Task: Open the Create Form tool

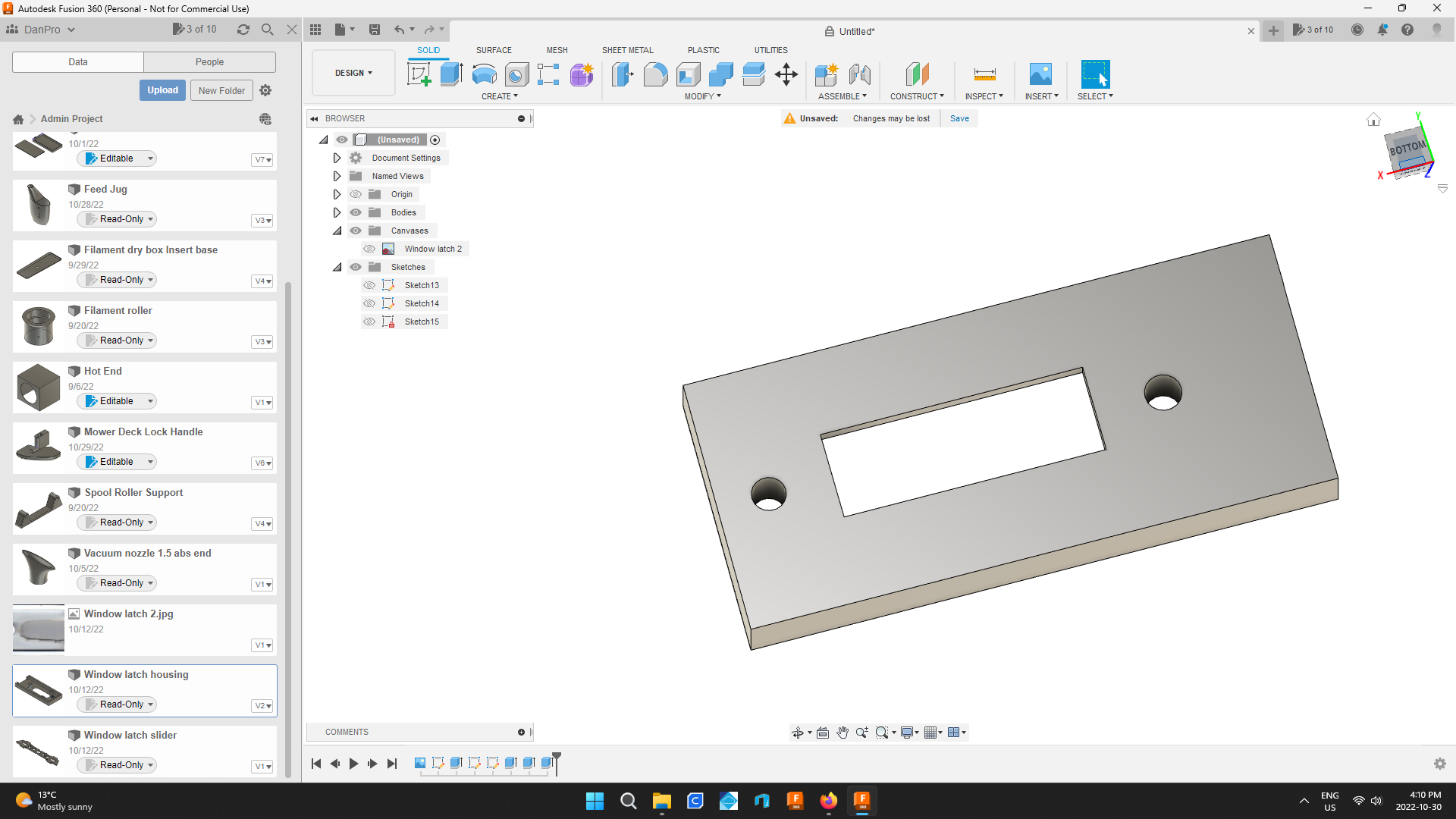Action: coord(582,74)
